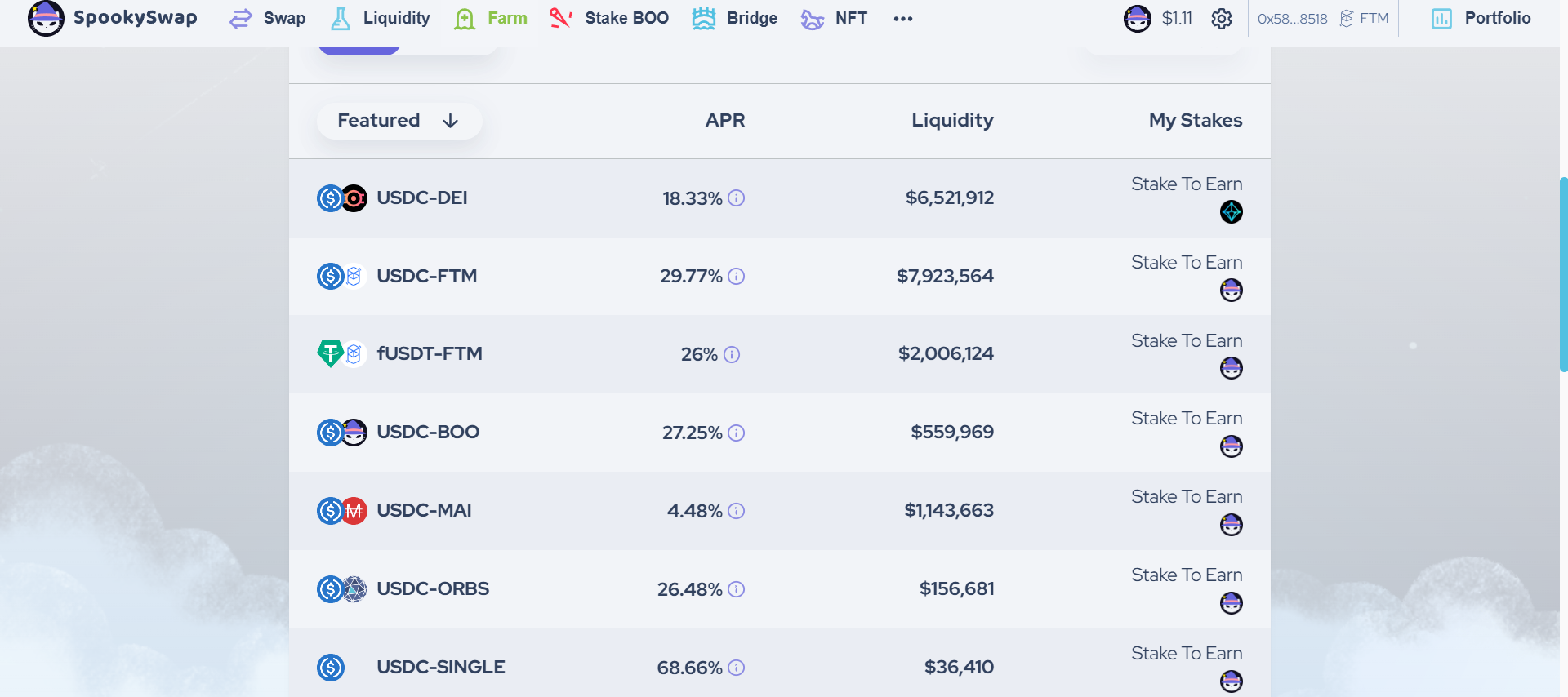Open the Liquidity page
The image size is (1568, 697).
pyautogui.click(x=380, y=18)
